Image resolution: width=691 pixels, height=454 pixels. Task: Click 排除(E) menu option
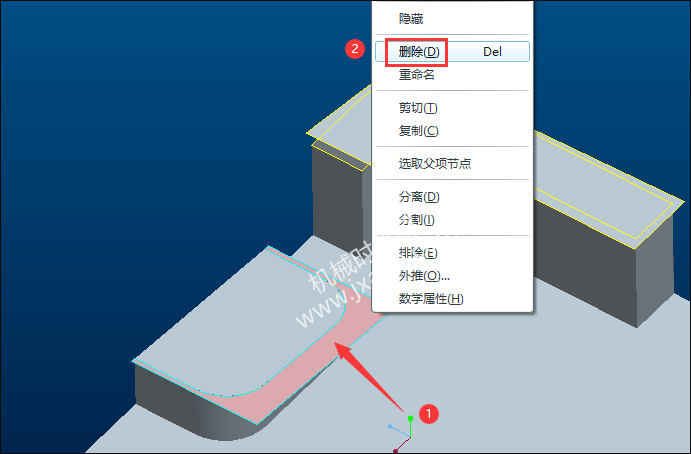click(418, 253)
